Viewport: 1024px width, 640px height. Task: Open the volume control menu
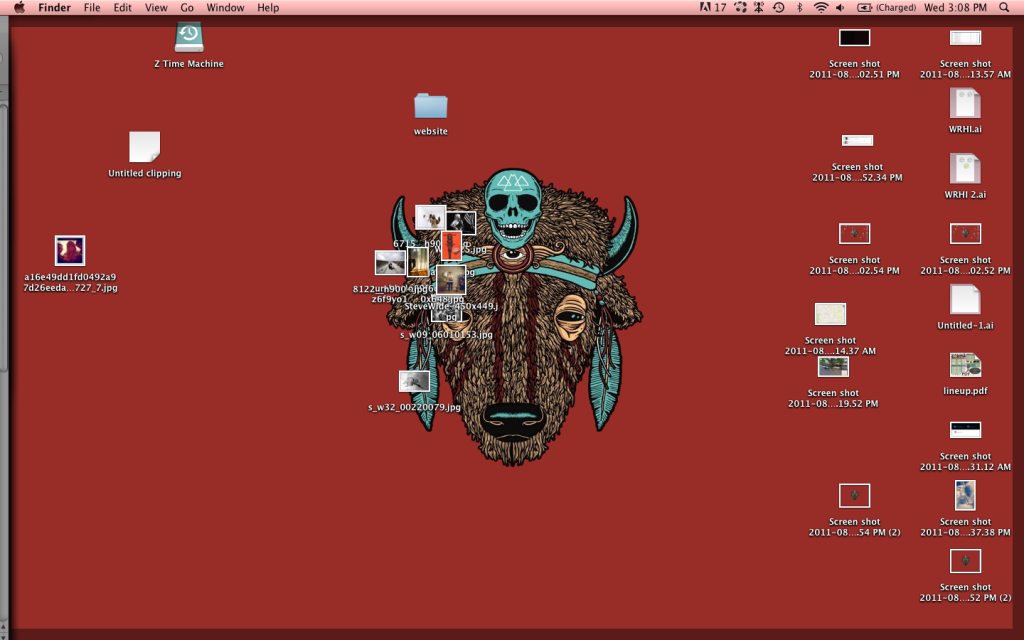tap(840, 7)
